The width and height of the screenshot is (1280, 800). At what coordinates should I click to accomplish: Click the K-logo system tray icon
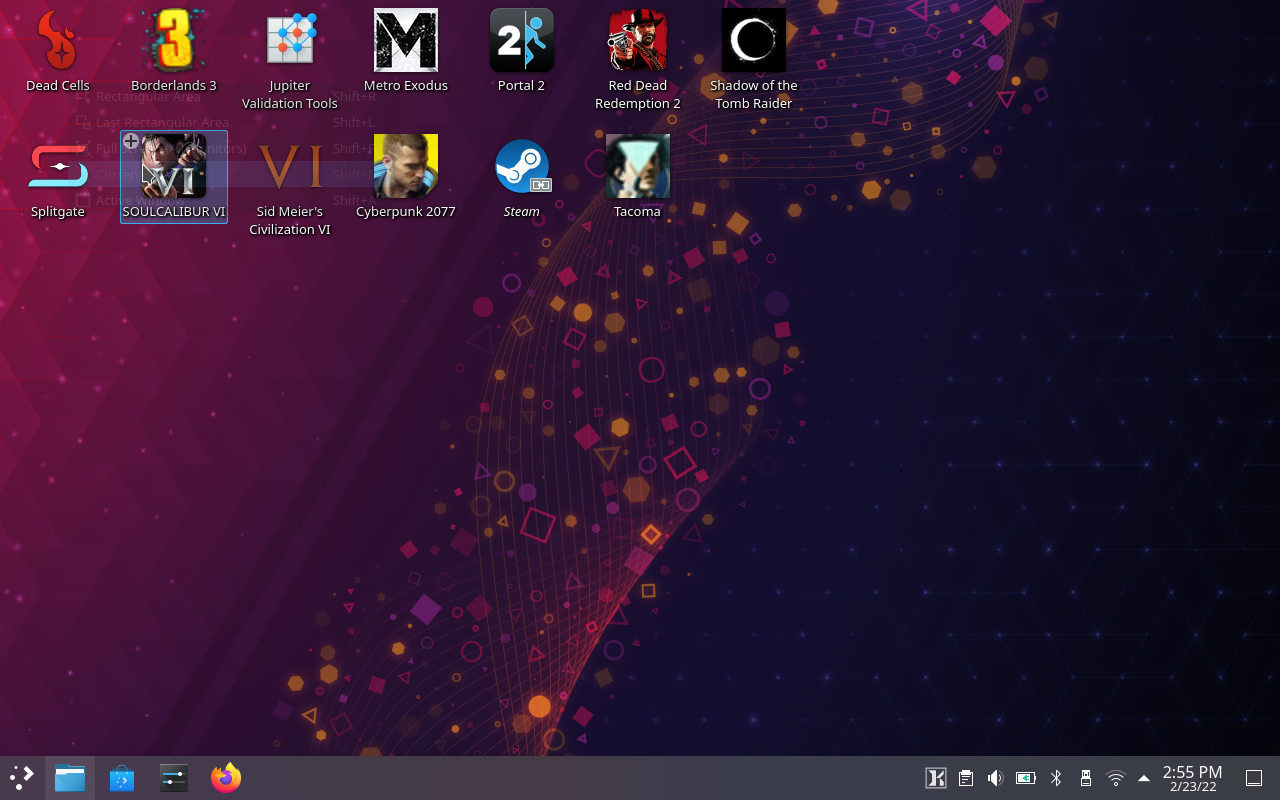(x=936, y=778)
